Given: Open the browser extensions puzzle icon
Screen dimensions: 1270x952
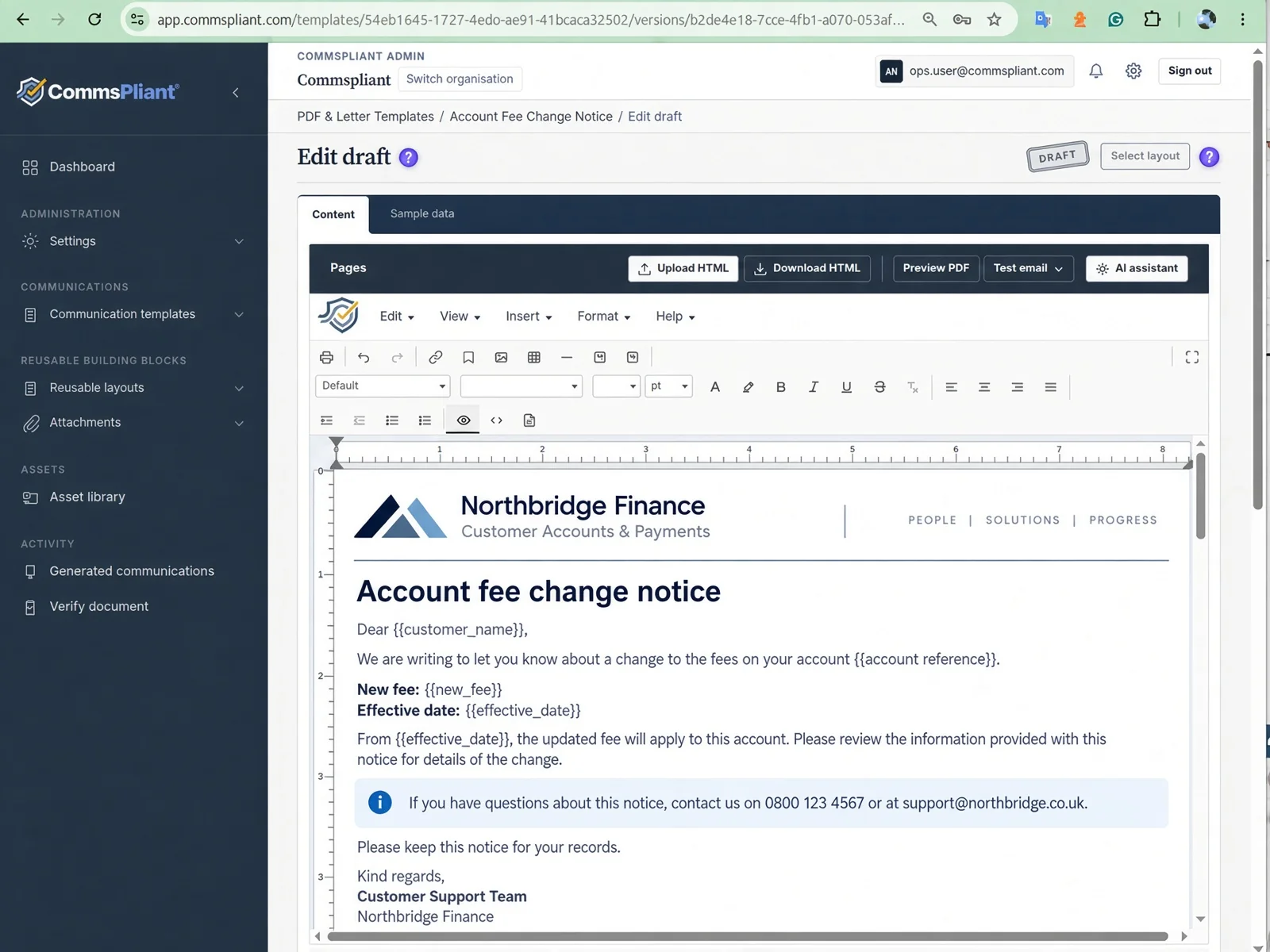Looking at the screenshot, I should pos(1152,20).
